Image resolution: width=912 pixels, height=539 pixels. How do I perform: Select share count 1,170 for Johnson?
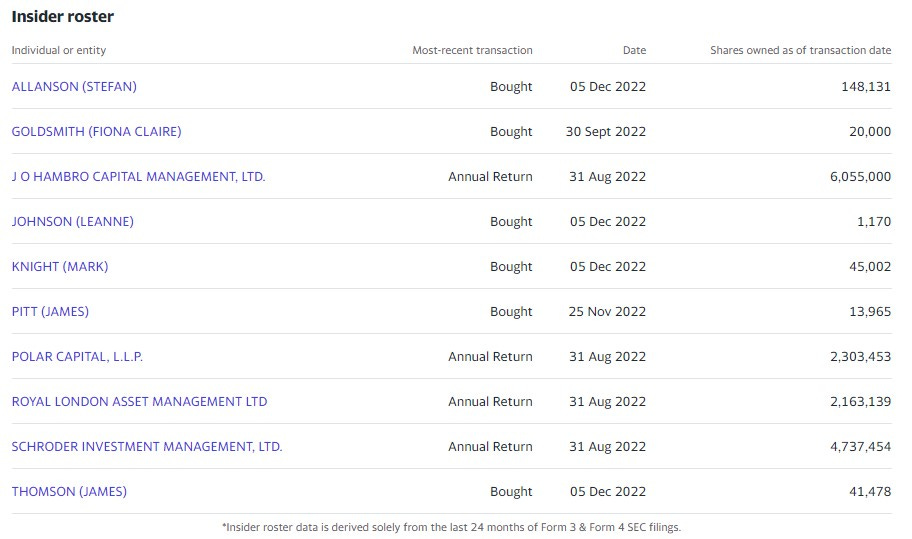click(x=874, y=222)
